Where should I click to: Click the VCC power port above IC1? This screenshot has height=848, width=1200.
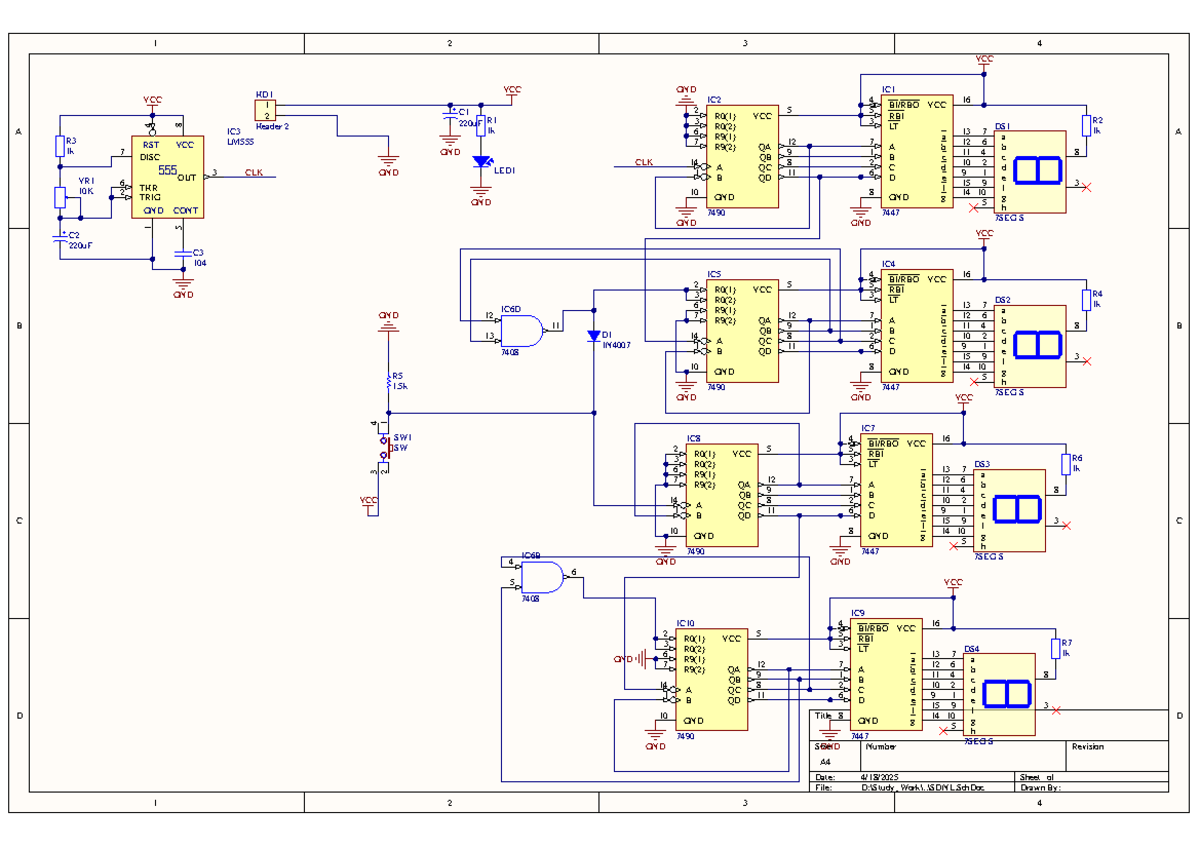pyautogui.click(x=985, y=62)
